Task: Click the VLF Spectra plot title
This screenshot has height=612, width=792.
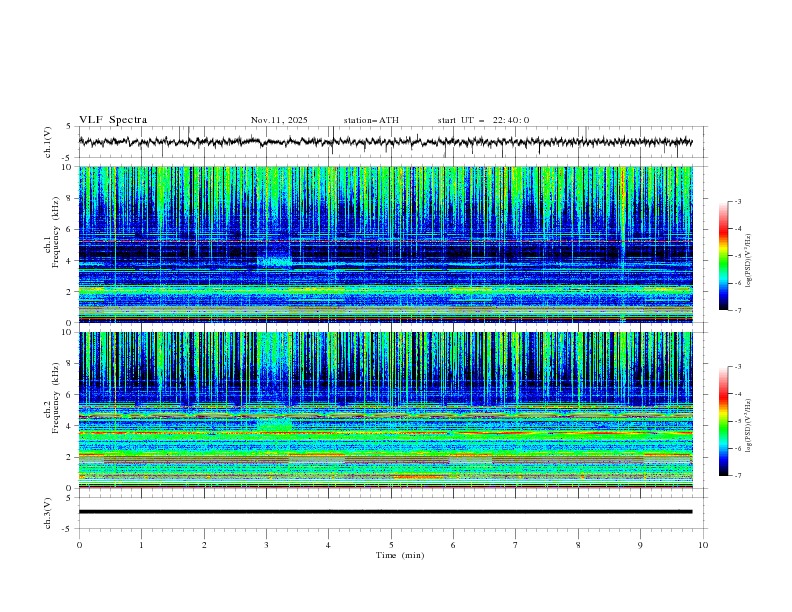Action: [x=113, y=120]
